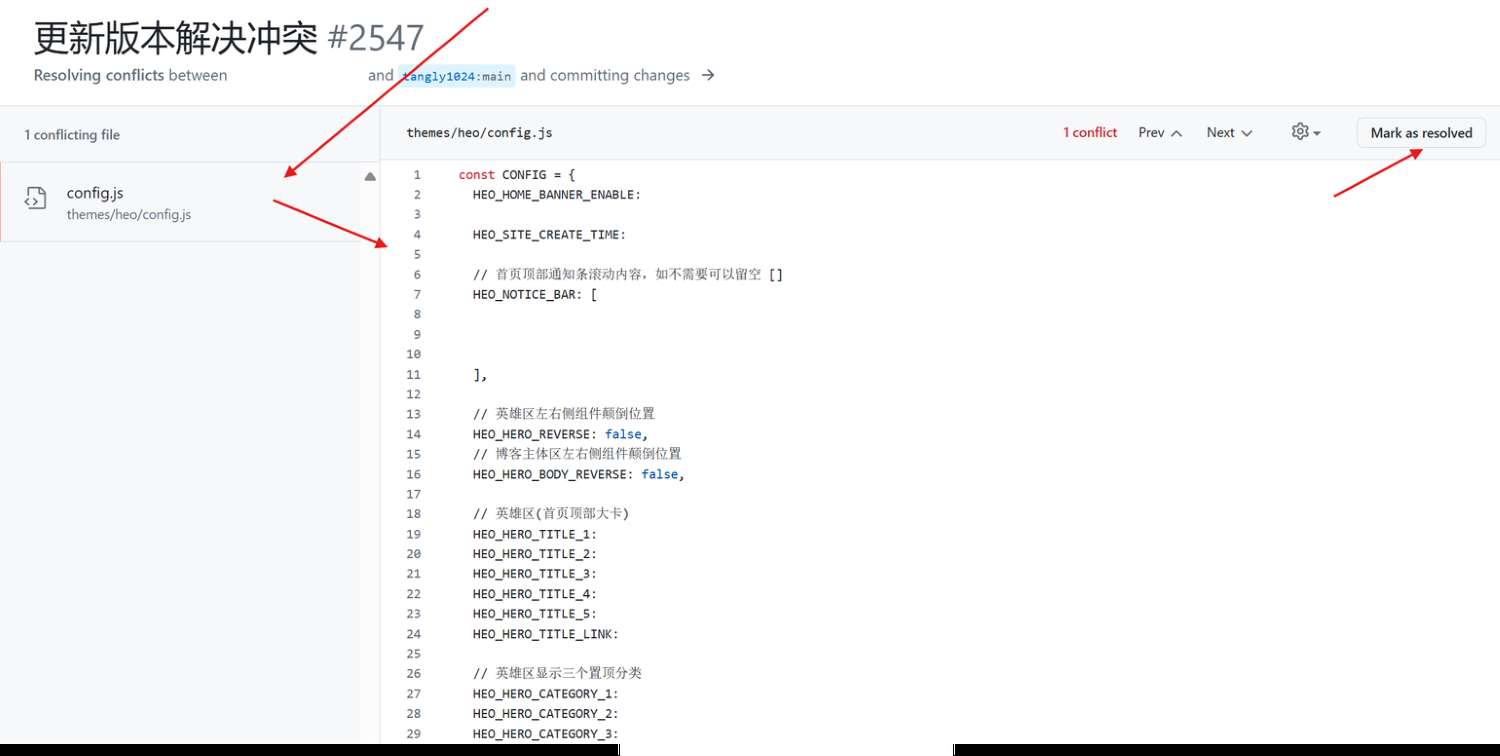Click the arrow icon after committing changes

pyautogui.click(x=708, y=75)
